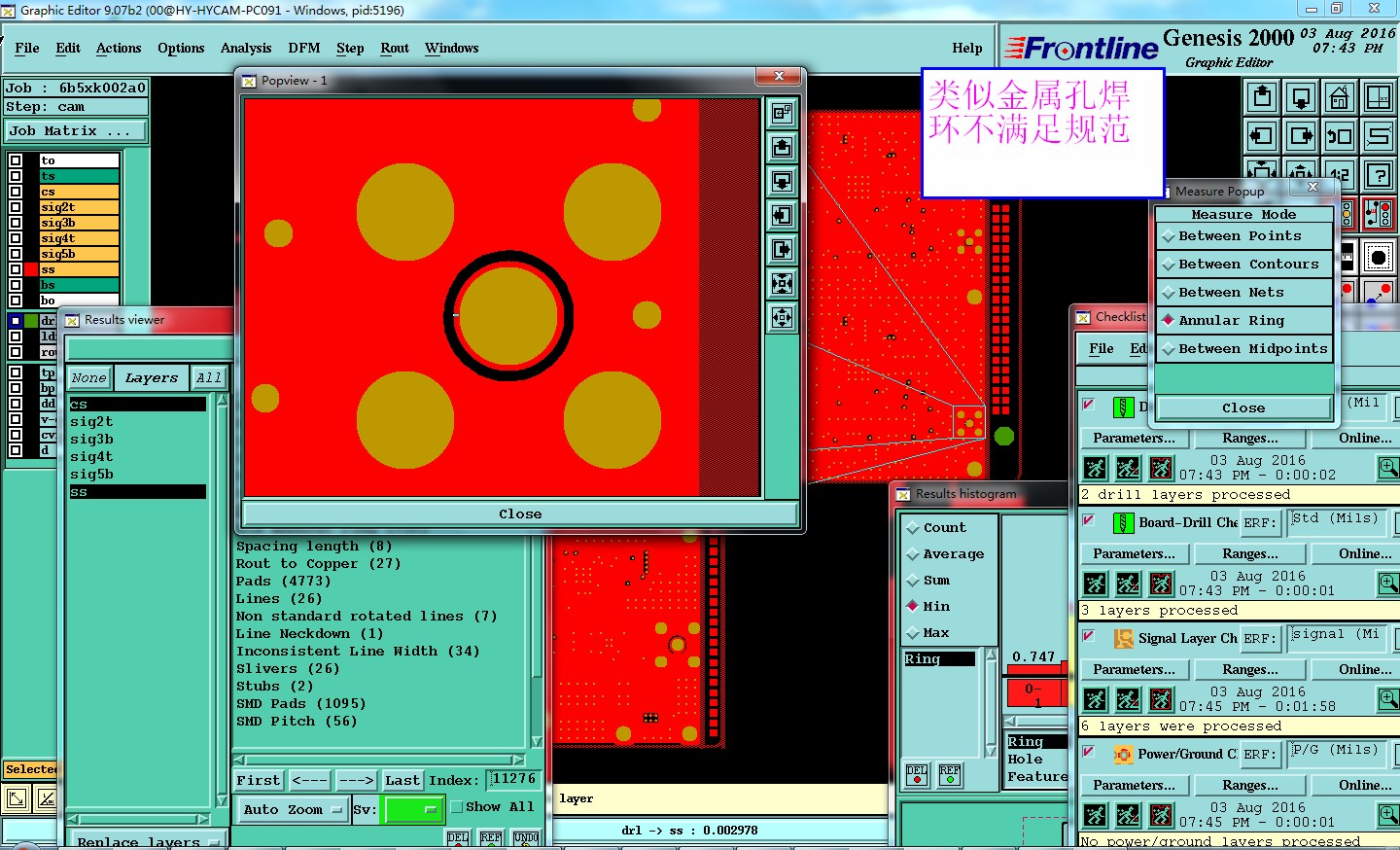The height and width of the screenshot is (850, 1400).
Task: Open the Job Matrix ... selector
Action: pos(76,130)
